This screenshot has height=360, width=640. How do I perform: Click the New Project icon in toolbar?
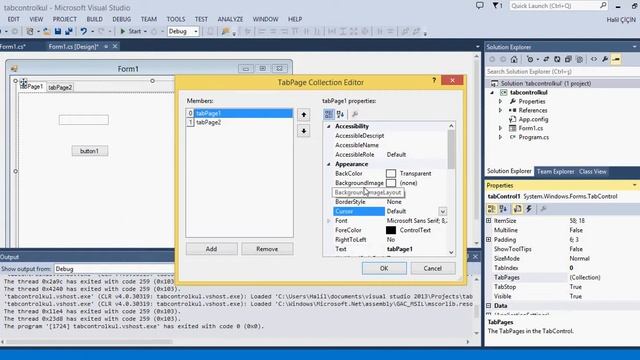click(30, 31)
